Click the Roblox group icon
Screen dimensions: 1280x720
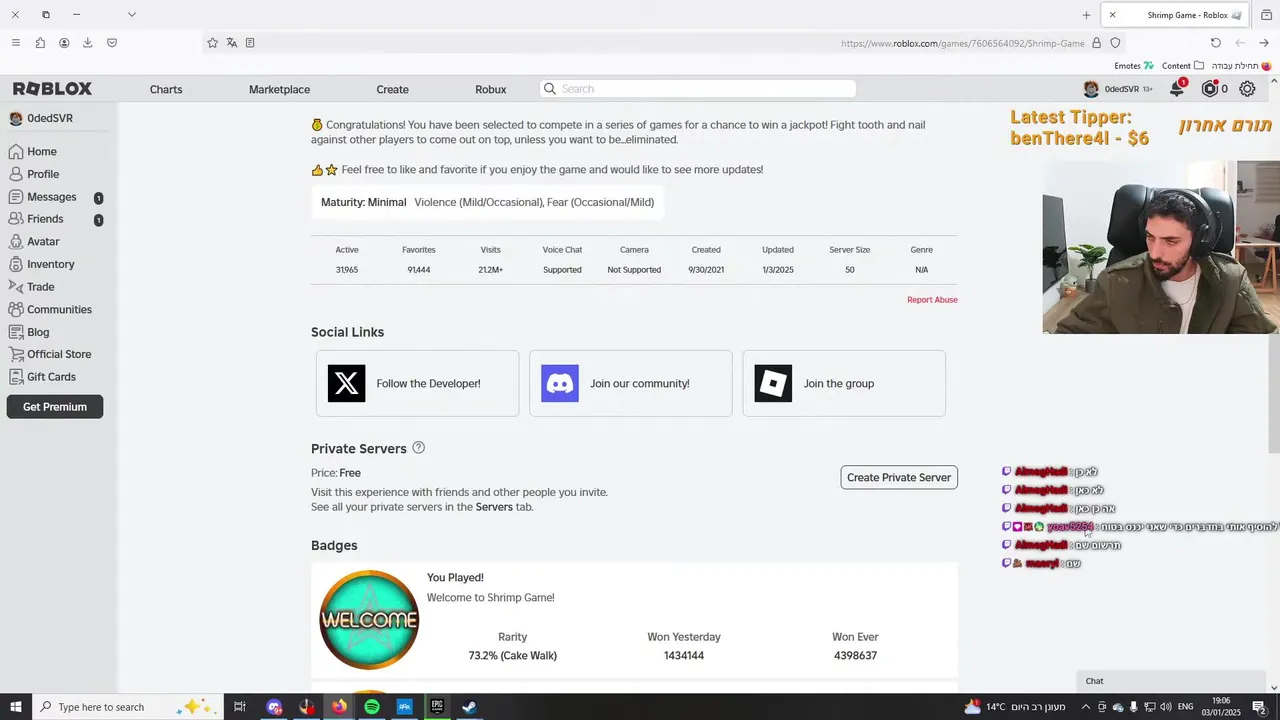click(x=773, y=383)
